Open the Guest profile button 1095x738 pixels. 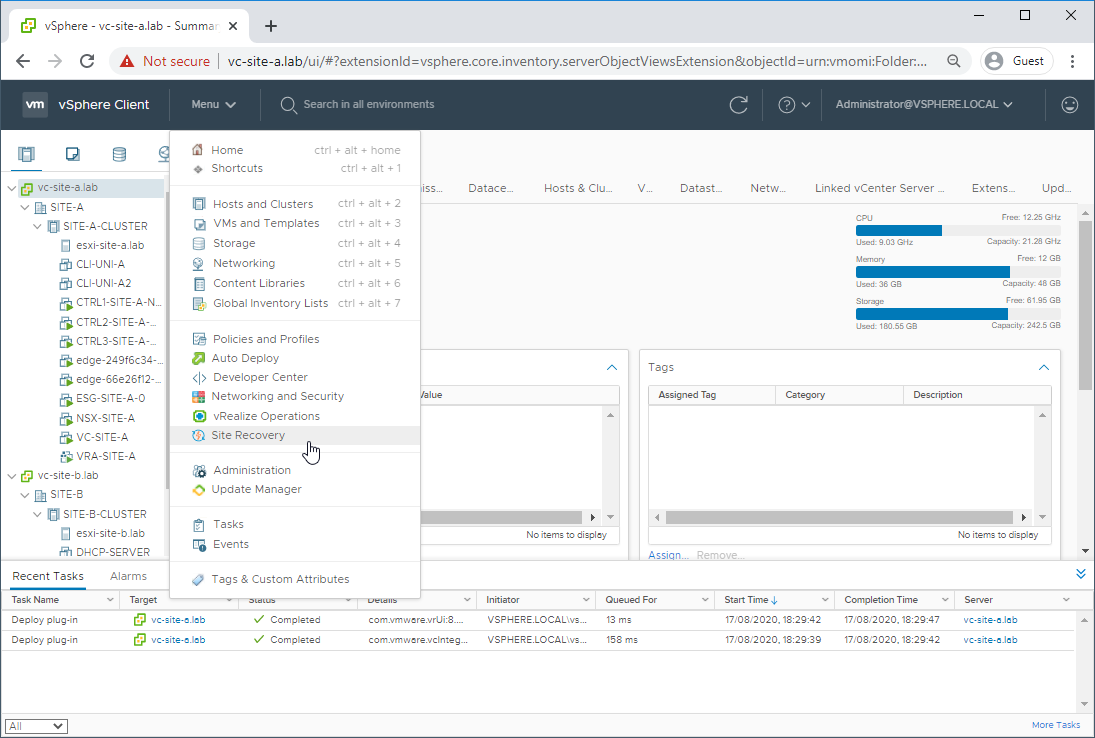pyautogui.click(x=1016, y=61)
